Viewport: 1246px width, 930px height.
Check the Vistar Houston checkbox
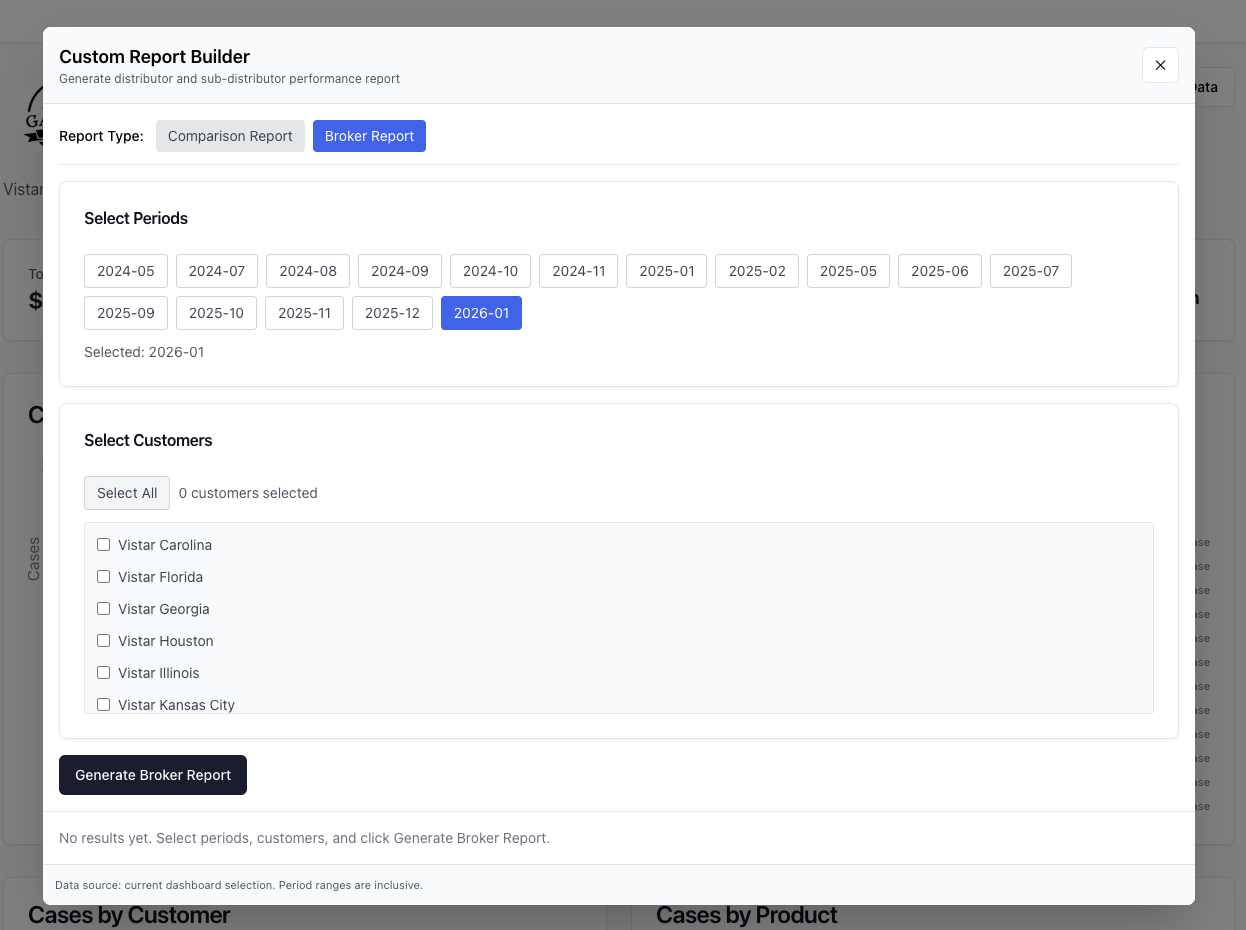[x=103, y=641]
